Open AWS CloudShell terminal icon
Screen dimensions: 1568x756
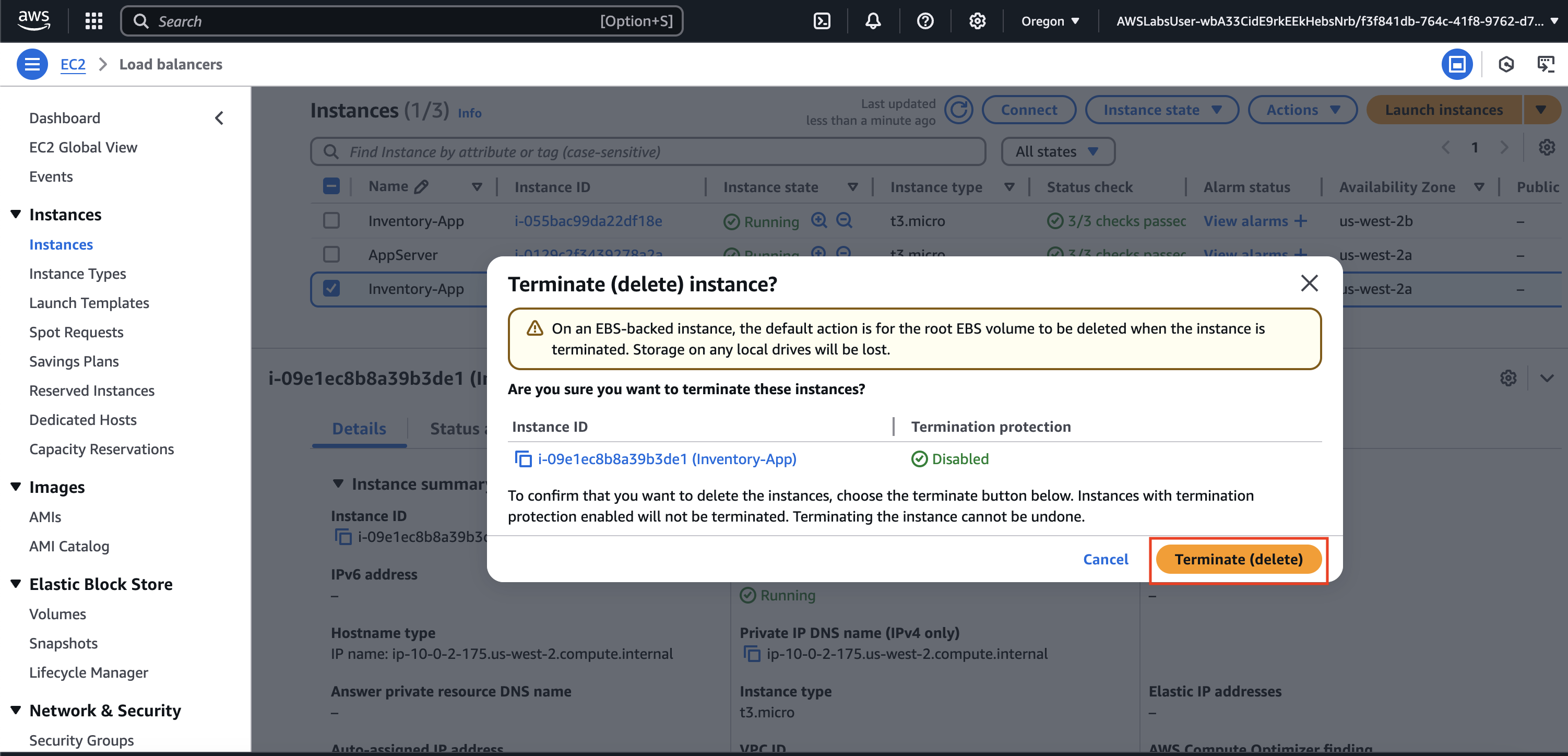[x=822, y=21]
